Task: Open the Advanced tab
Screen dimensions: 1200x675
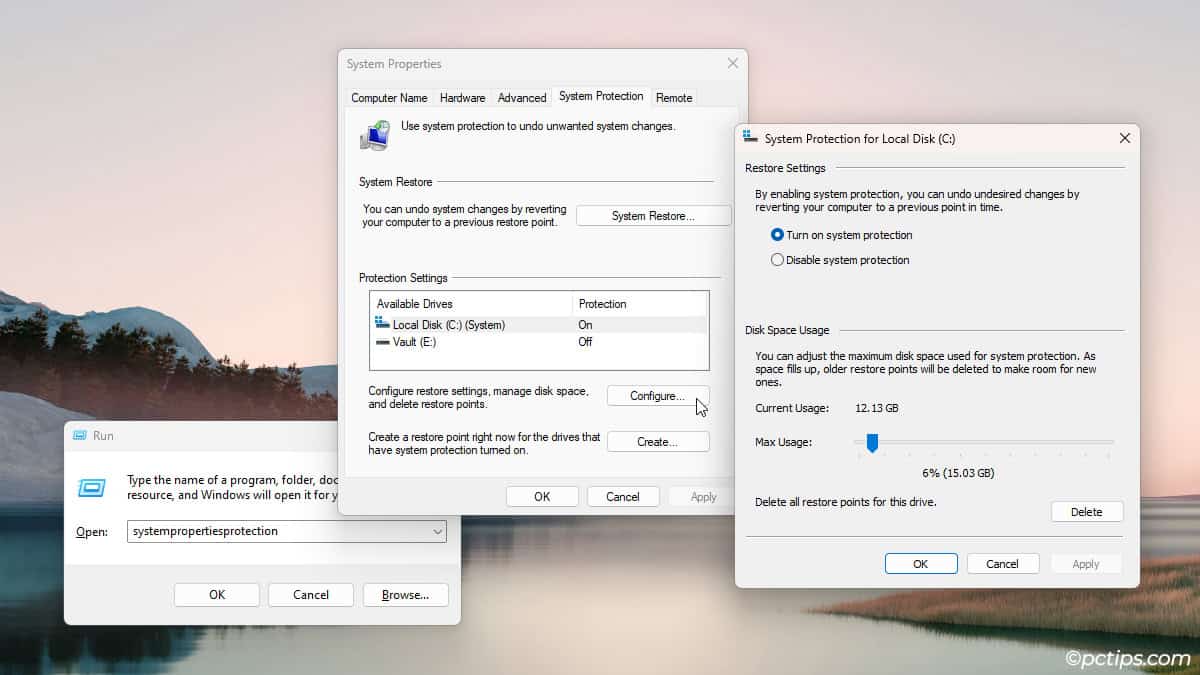Action: [x=522, y=98]
